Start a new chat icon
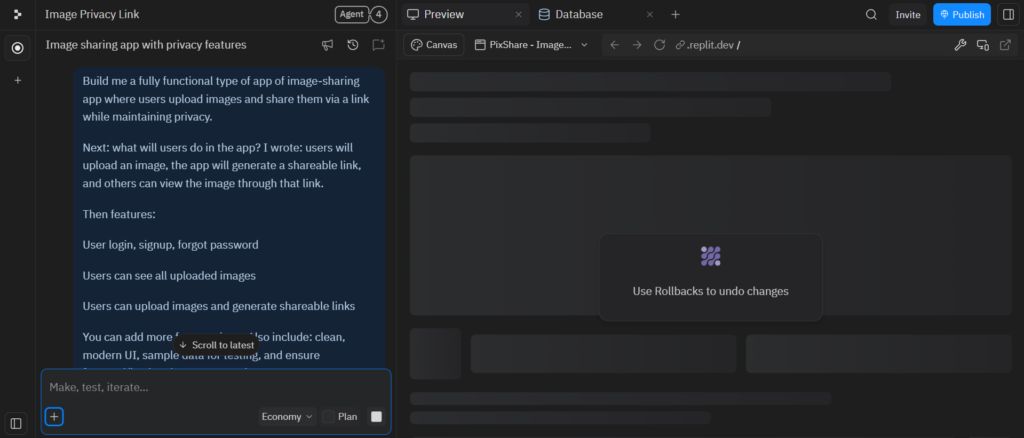 (378, 45)
